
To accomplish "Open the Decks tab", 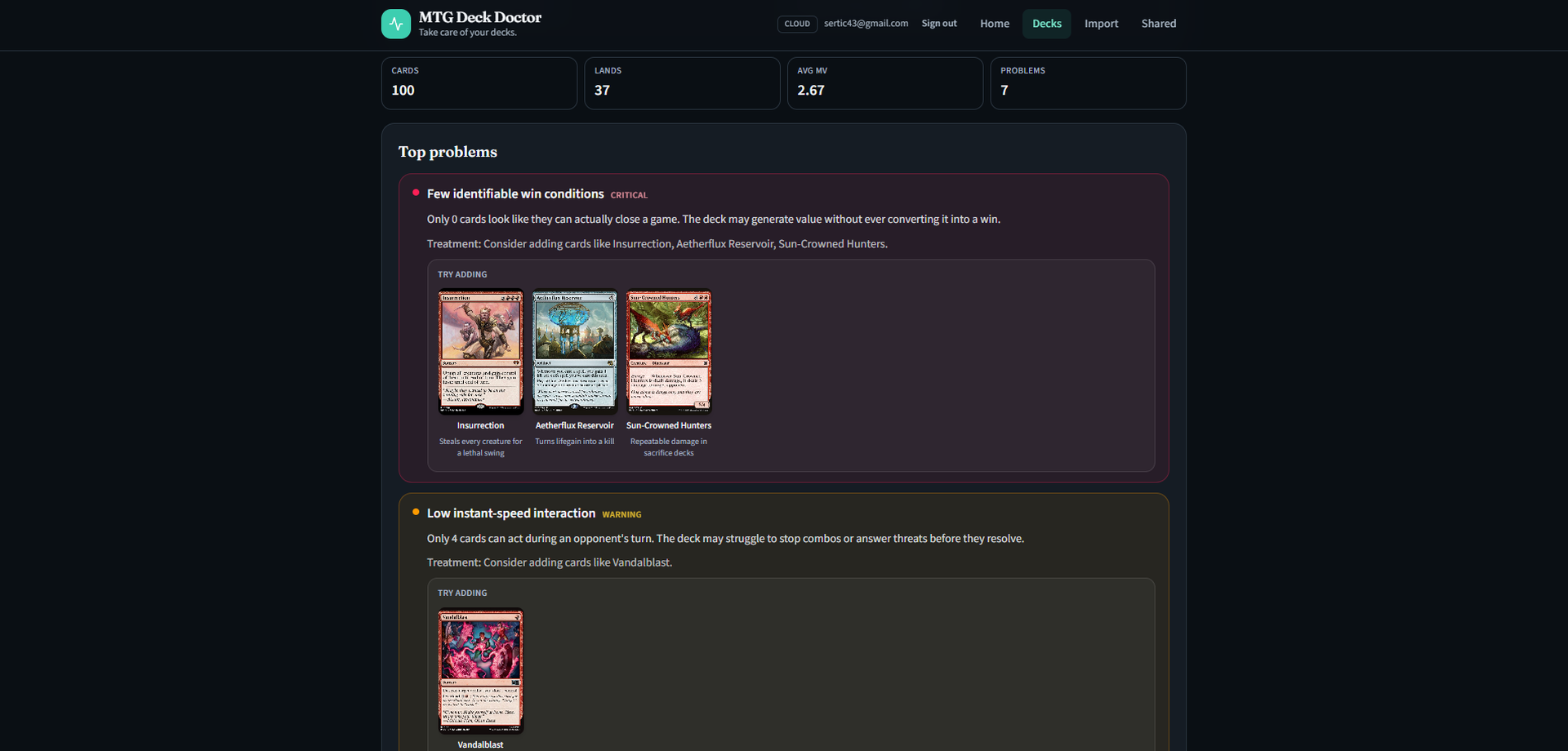I will point(1047,24).
